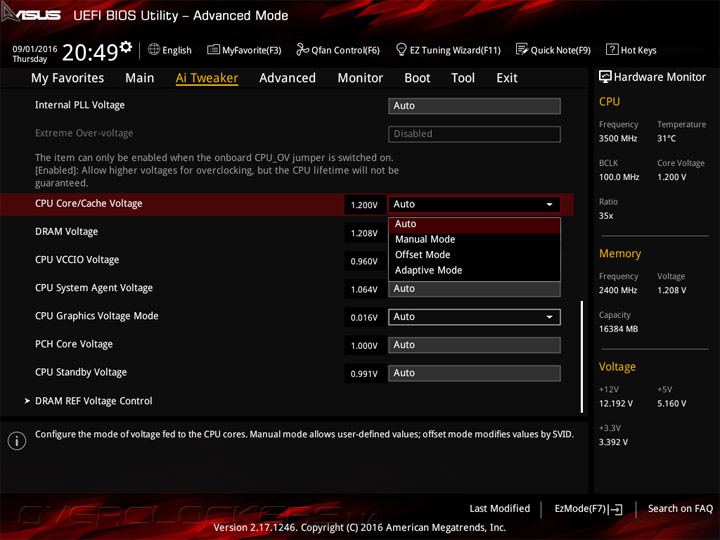Collapse CPU Core/Cache Voltage dropdown arrow

pos(549,204)
